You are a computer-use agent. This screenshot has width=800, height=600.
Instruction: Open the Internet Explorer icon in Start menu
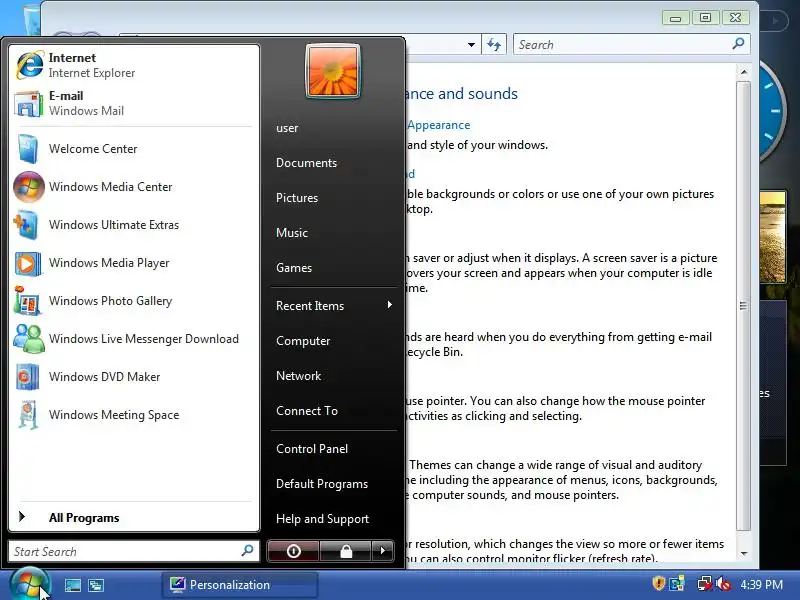(x=29, y=65)
